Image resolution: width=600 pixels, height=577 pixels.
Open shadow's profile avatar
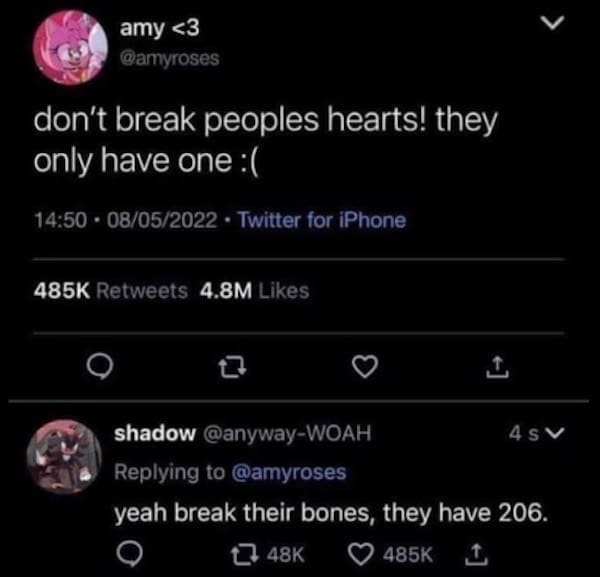64,456
